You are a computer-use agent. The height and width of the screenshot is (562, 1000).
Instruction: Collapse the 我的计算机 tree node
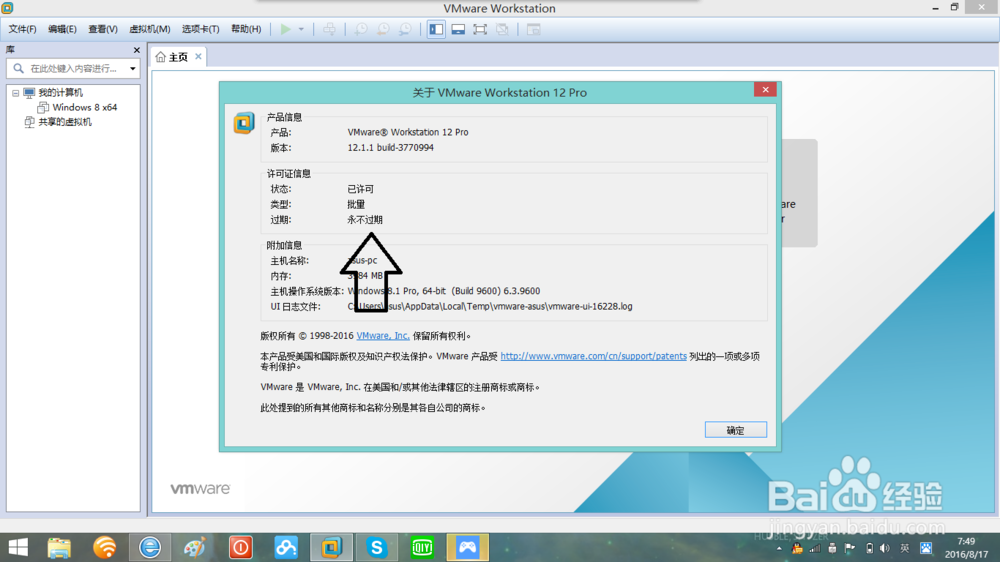tap(15, 93)
